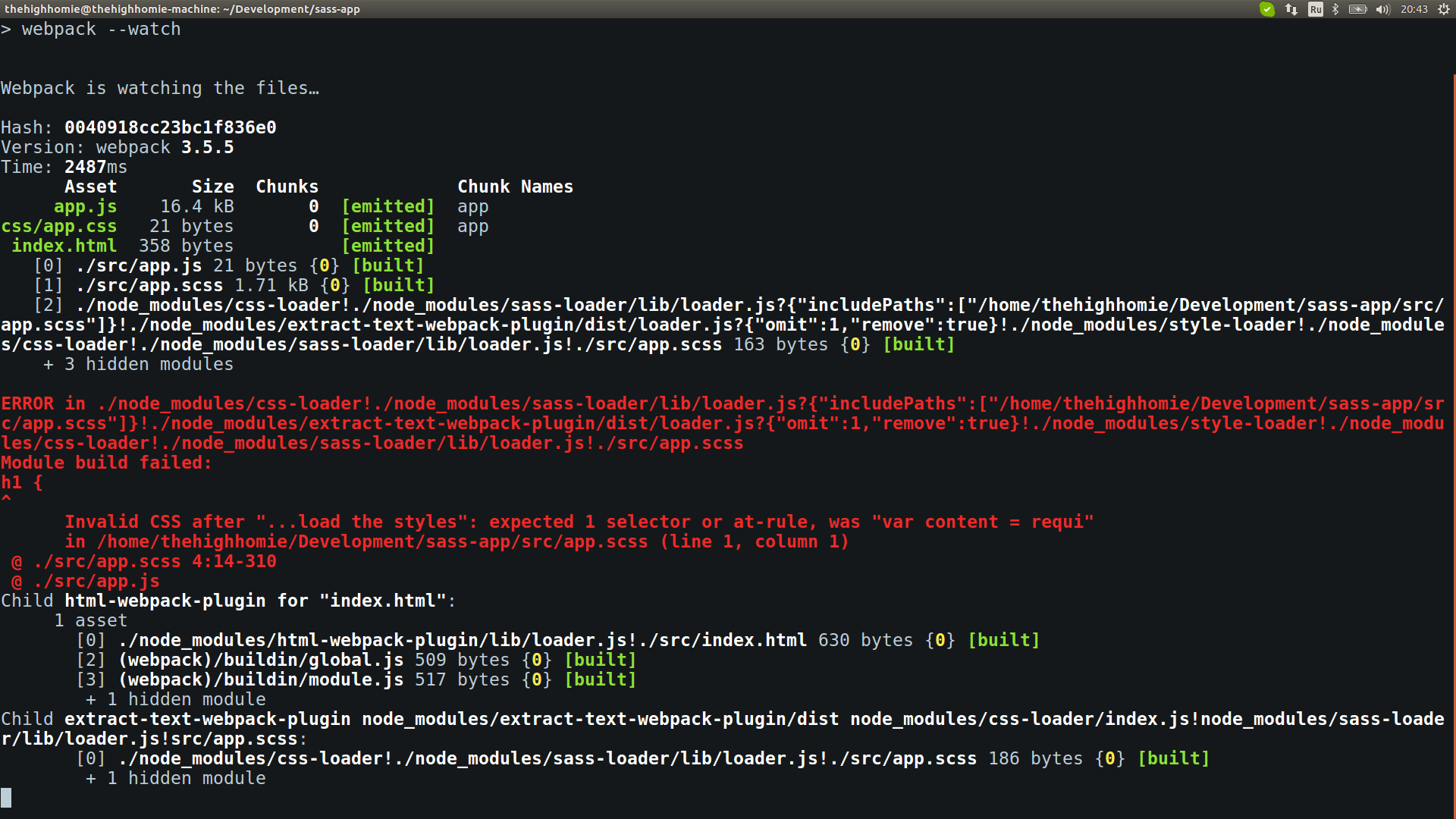Click the red 'h1 {' line

[22, 482]
